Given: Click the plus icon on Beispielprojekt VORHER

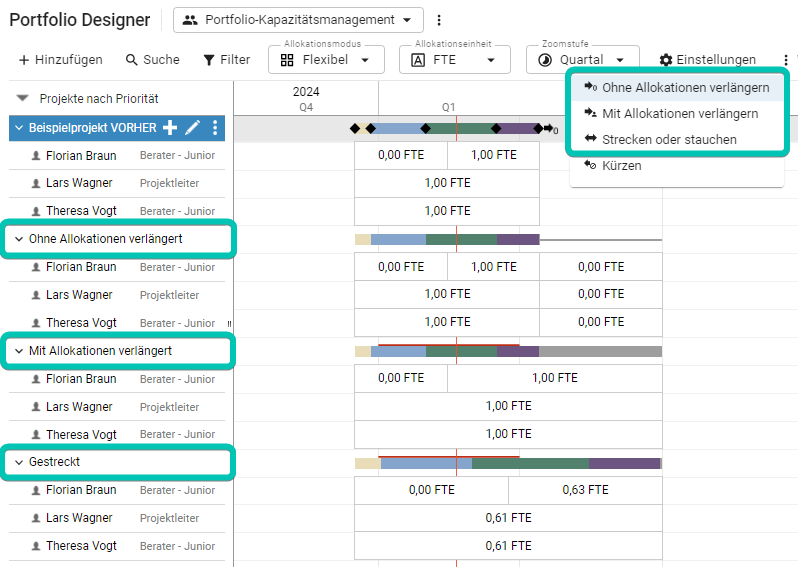Looking at the screenshot, I should 170,128.
